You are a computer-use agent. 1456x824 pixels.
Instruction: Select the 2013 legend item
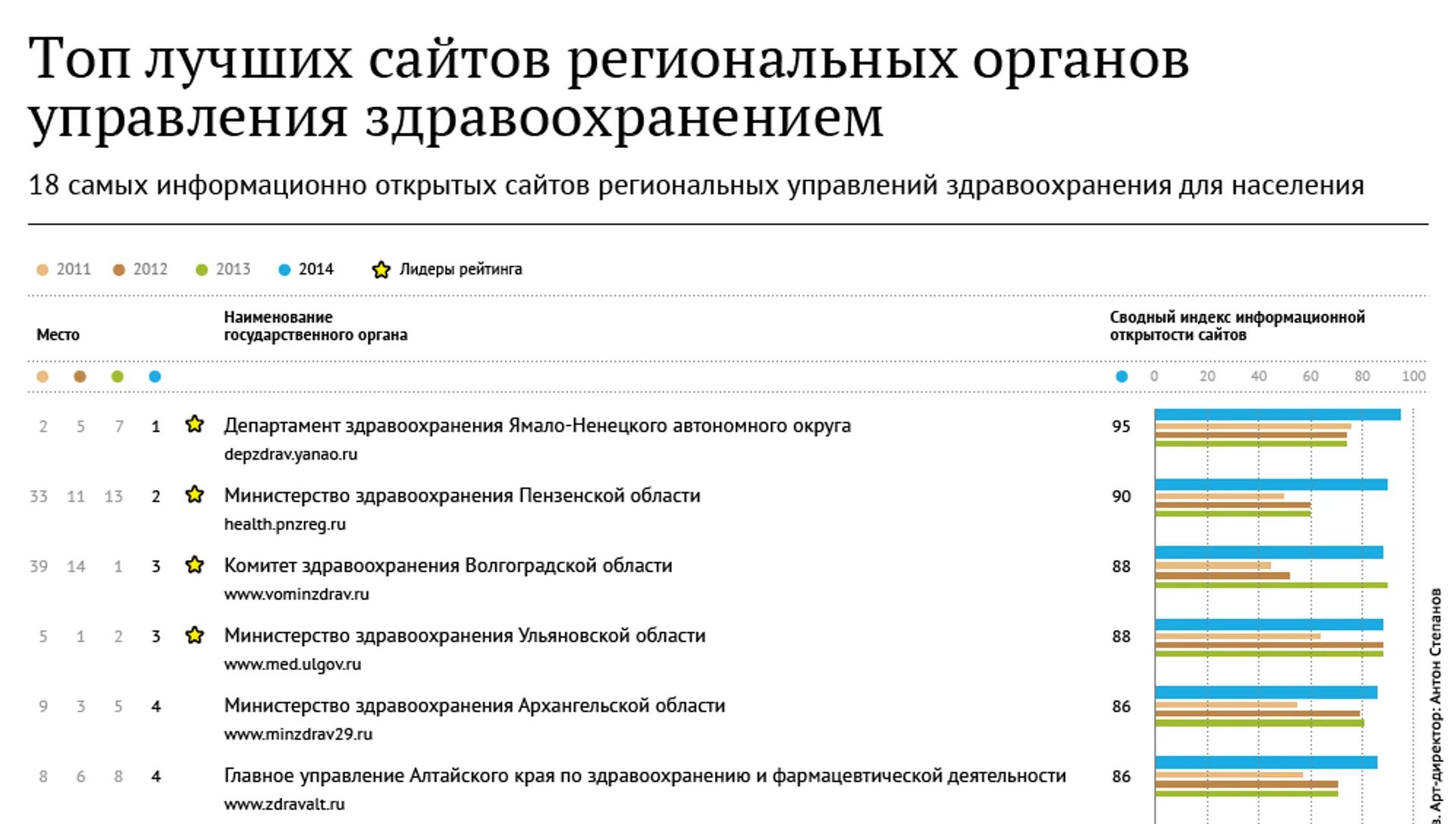223,269
